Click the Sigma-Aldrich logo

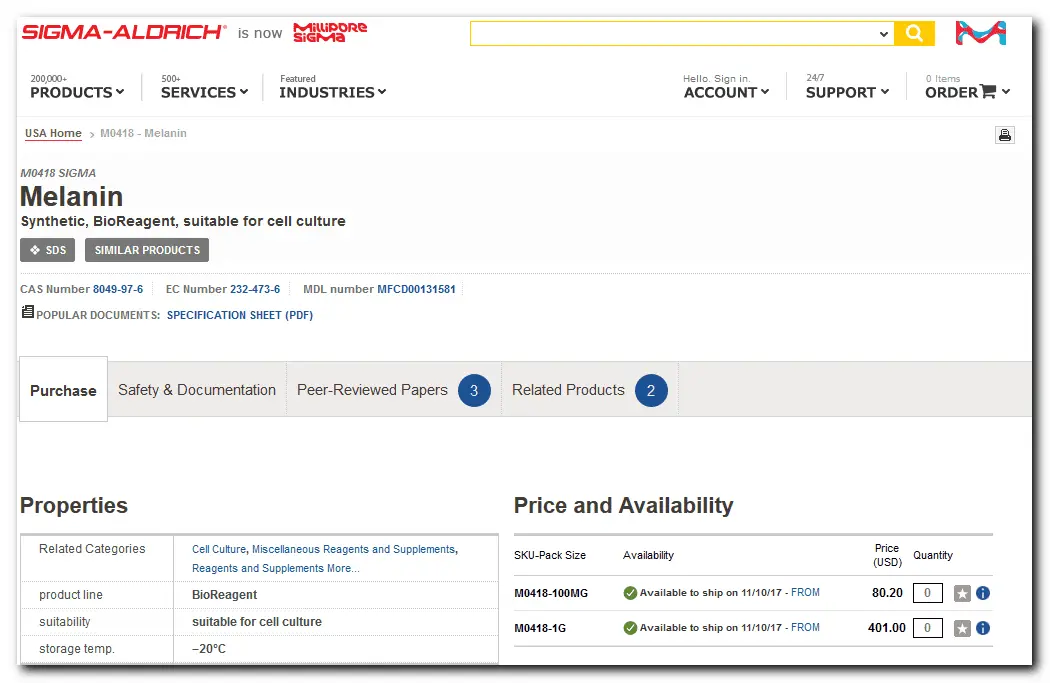coord(124,32)
